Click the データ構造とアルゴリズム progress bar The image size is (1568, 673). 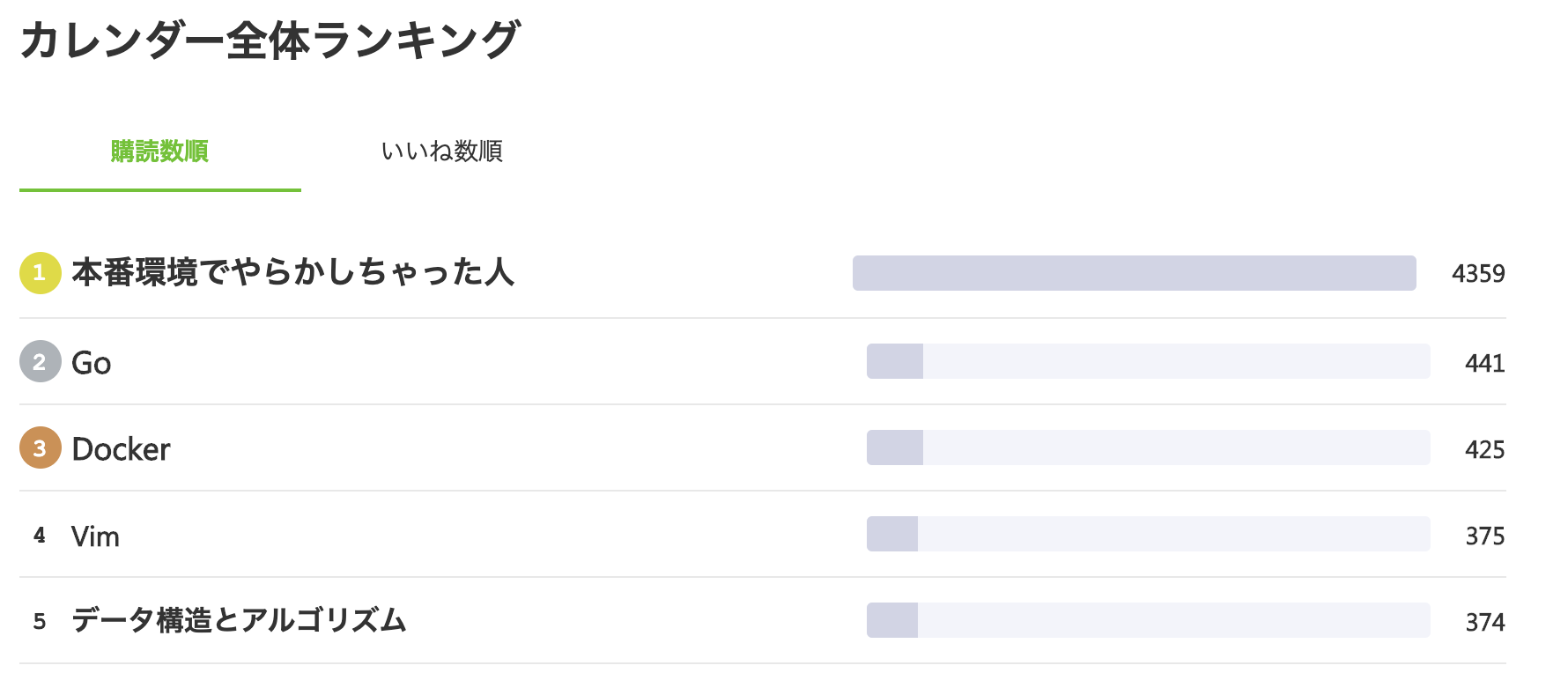pos(1148,620)
